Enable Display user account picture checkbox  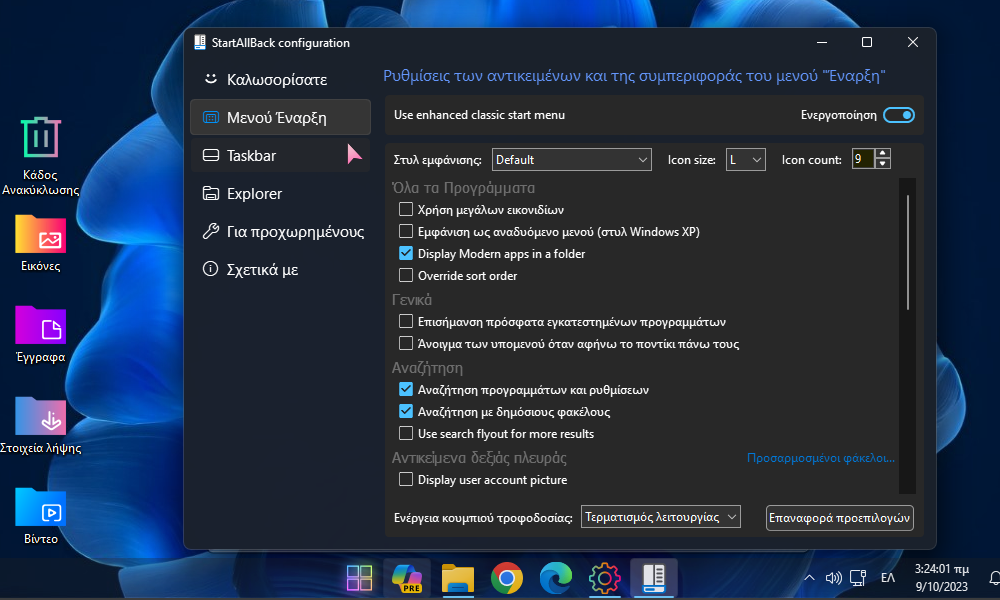406,479
